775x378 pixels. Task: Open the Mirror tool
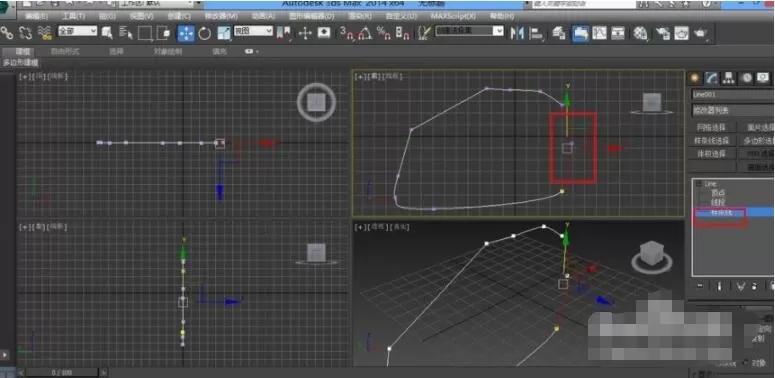coord(517,34)
